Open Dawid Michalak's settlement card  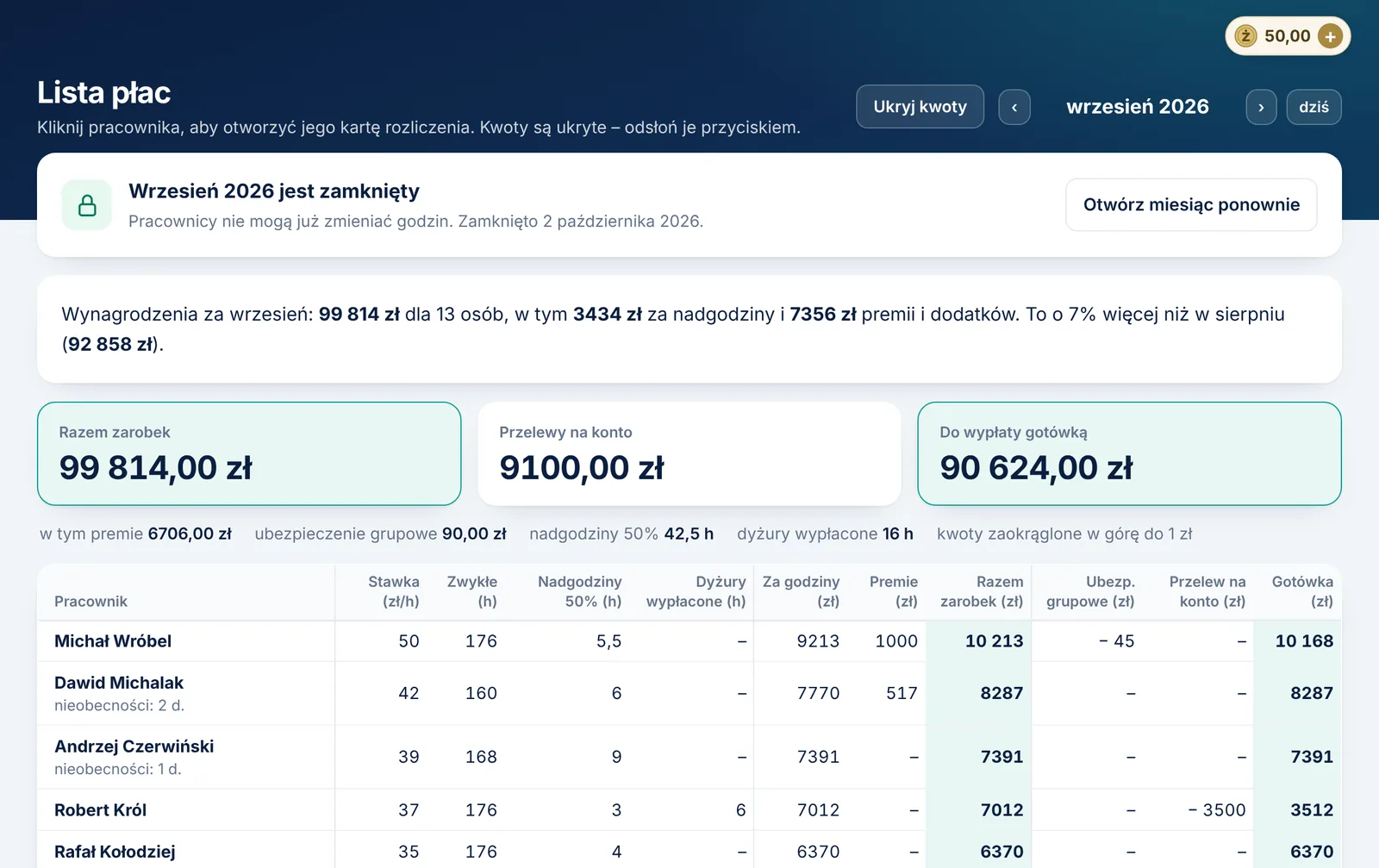119,683
